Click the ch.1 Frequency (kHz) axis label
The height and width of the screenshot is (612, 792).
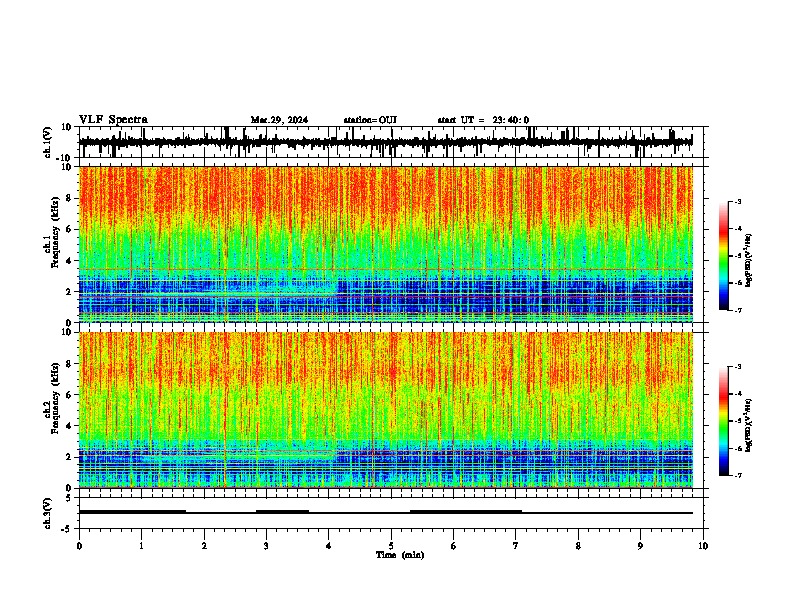[55, 232]
